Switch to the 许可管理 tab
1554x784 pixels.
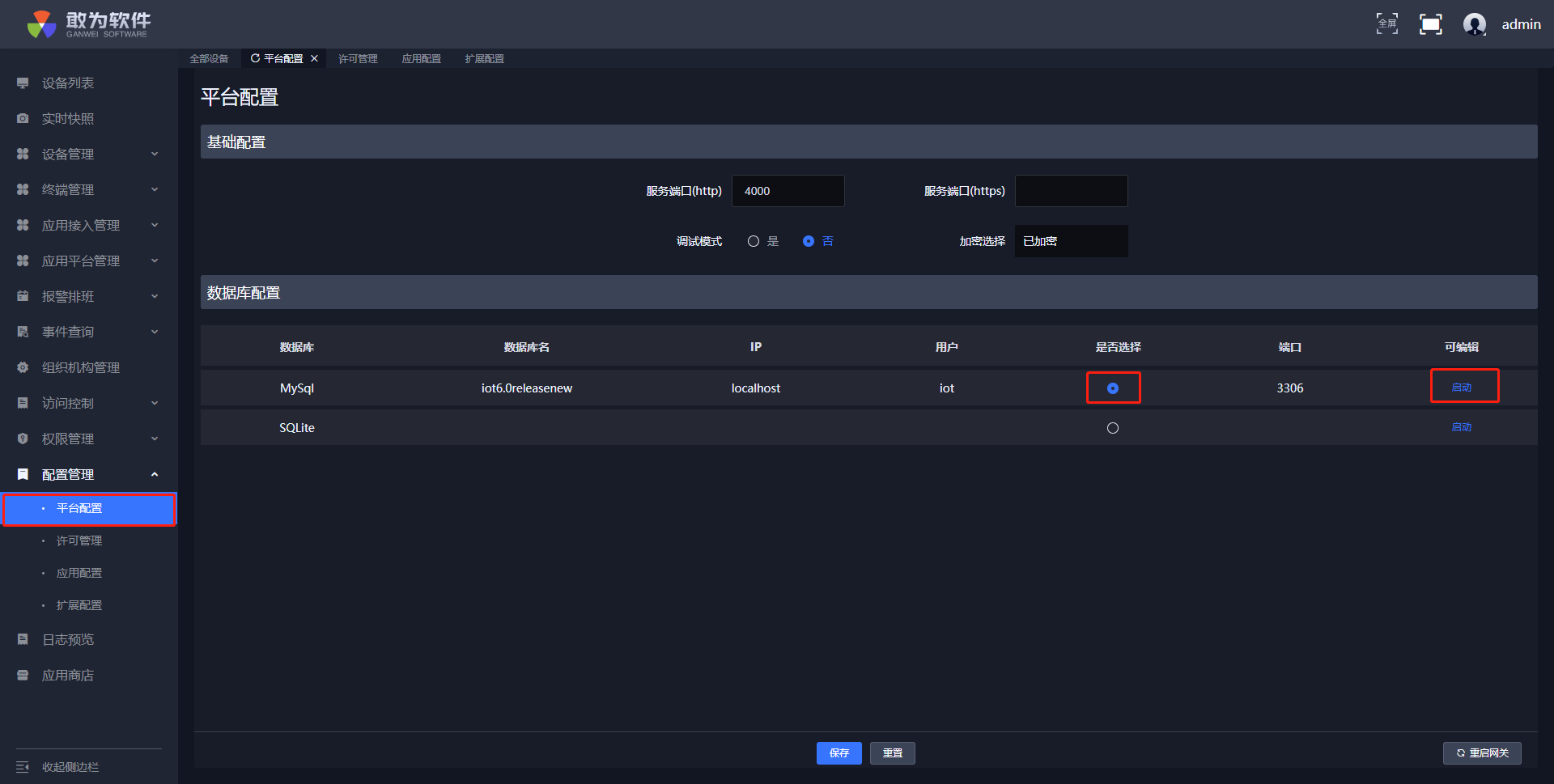[x=358, y=59]
